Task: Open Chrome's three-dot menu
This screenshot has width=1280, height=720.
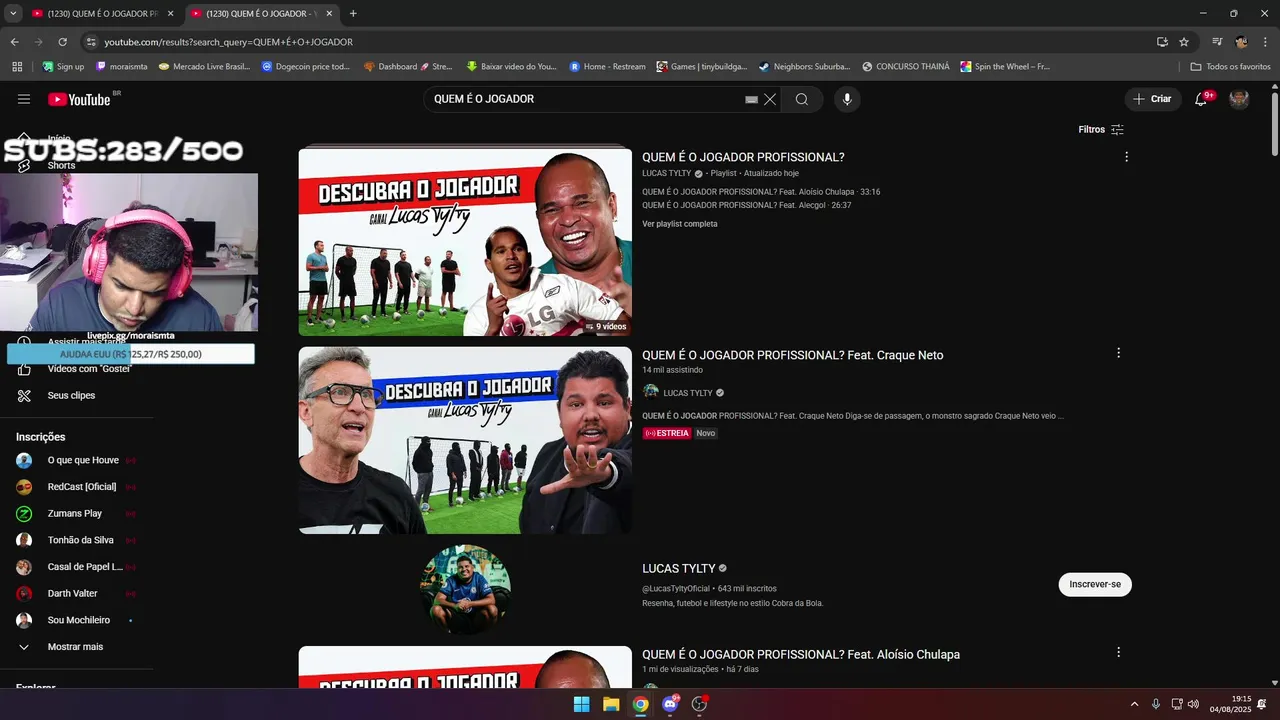Action: (x=1265, y=42)
